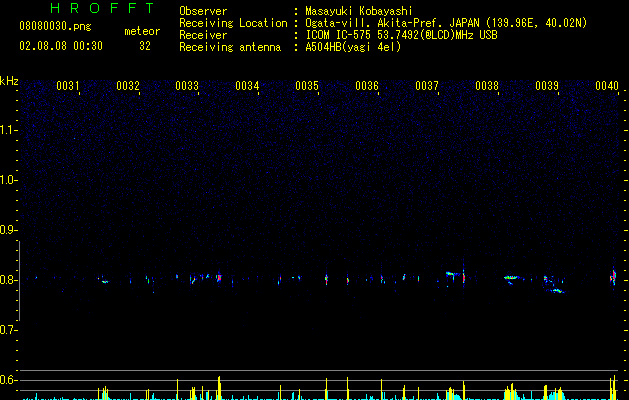Click the 1.1 kHz axis label

click(8, 130)
